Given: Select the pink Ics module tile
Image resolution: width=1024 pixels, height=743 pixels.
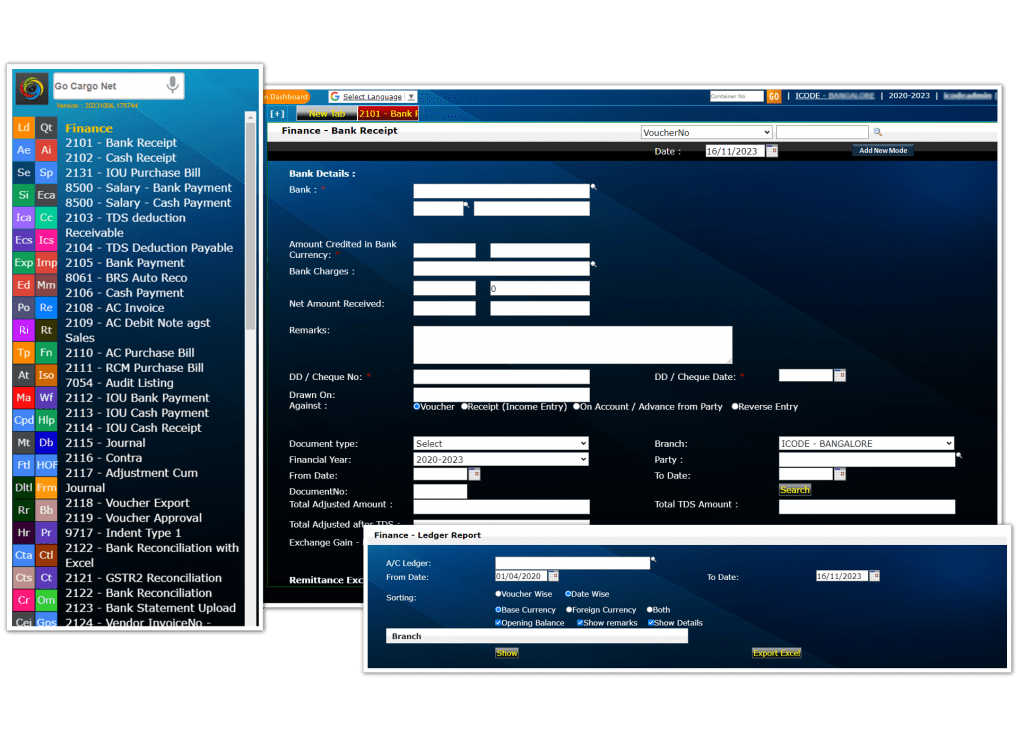Looking at the screenshot, I should (x=46, y=240).
